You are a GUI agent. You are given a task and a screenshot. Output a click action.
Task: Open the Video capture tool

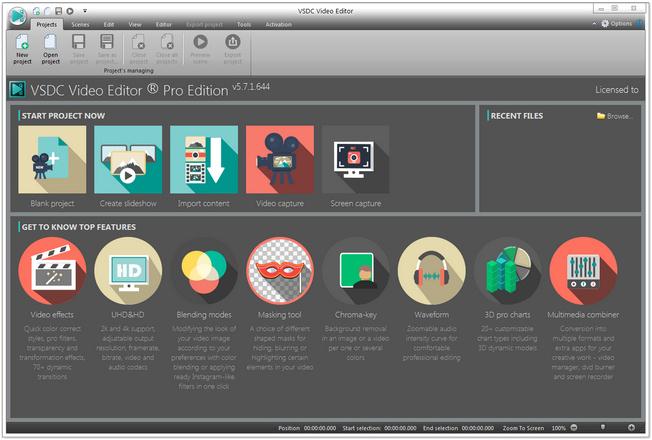pyautogui.click(x=280, y=160)
